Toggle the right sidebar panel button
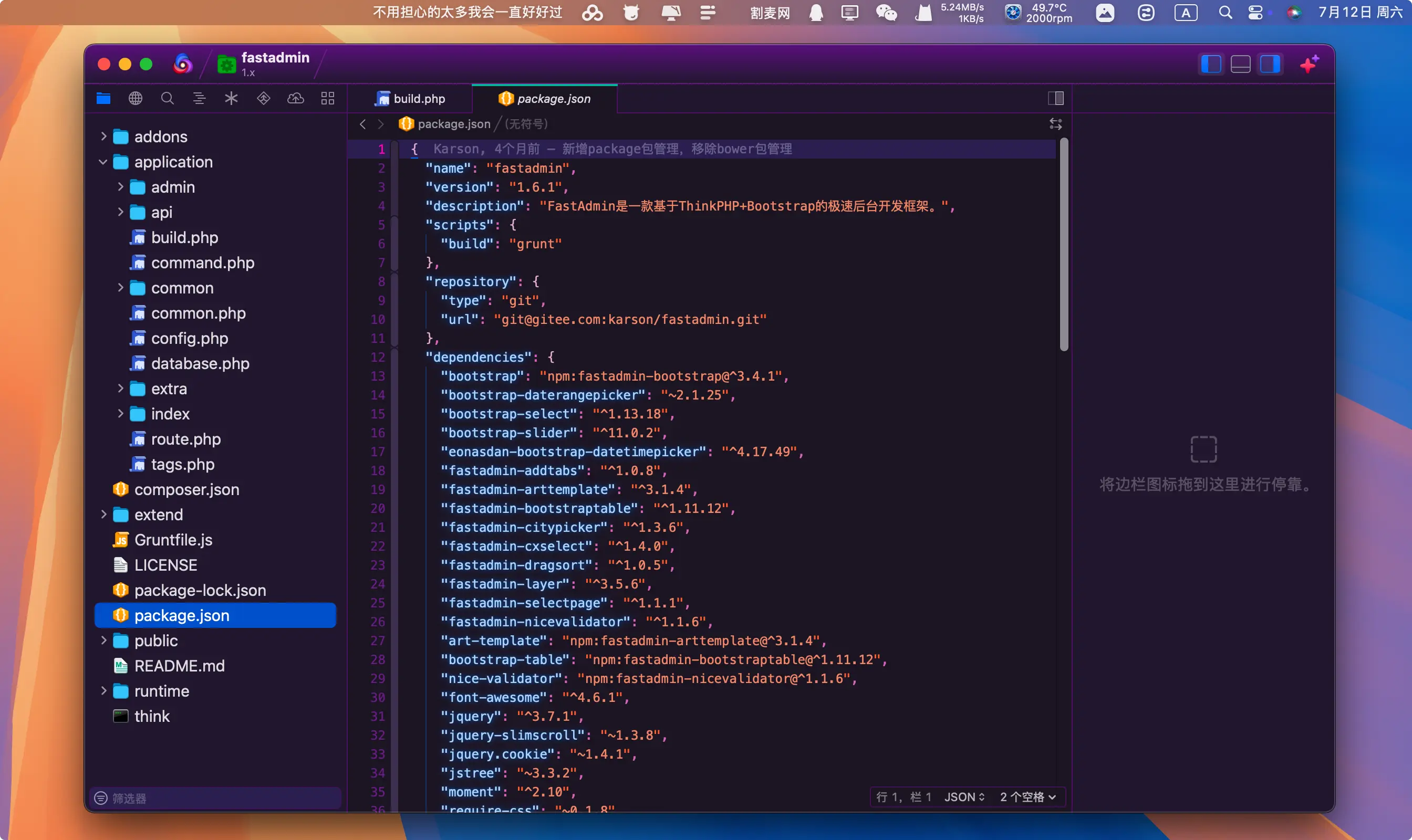Image resolution: width=1412 pixels, height=840 pixels. pos(1270,65)
